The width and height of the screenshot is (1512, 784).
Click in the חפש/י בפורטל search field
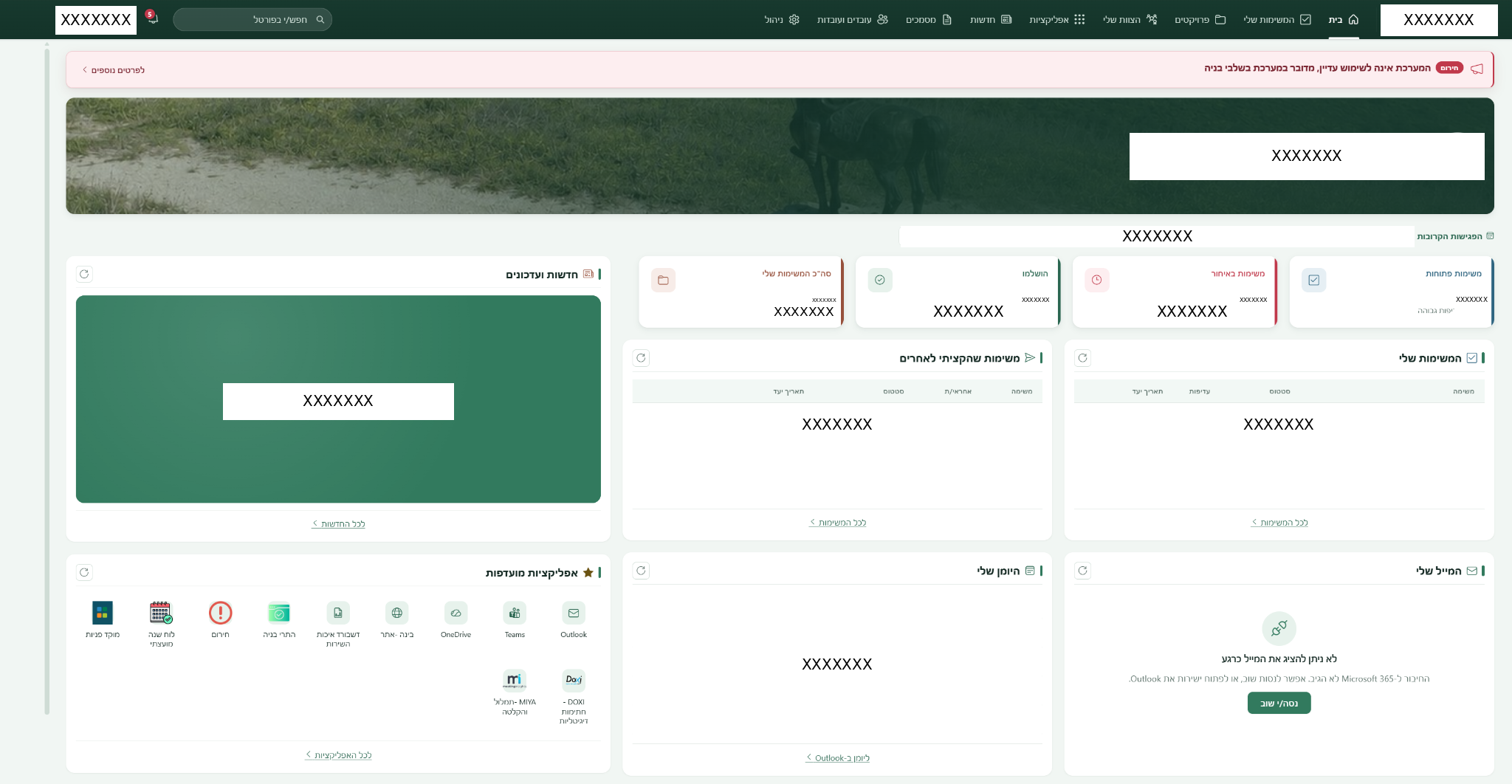pyautogui.click(x=252, y=19)
